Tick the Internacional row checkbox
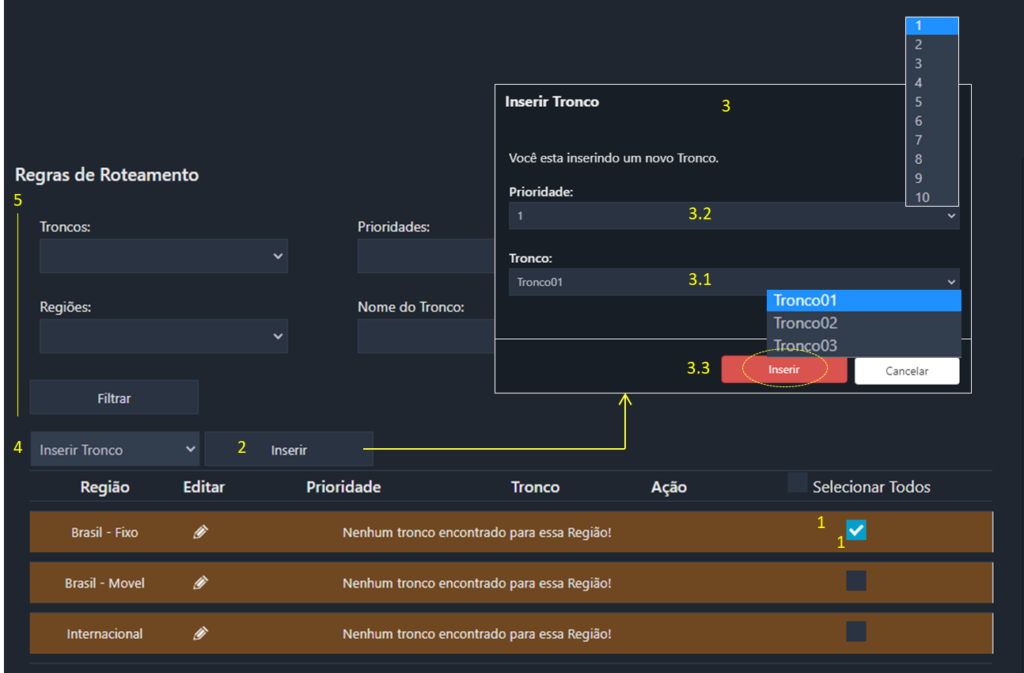Screen dimensions: 1024x673 856,631
